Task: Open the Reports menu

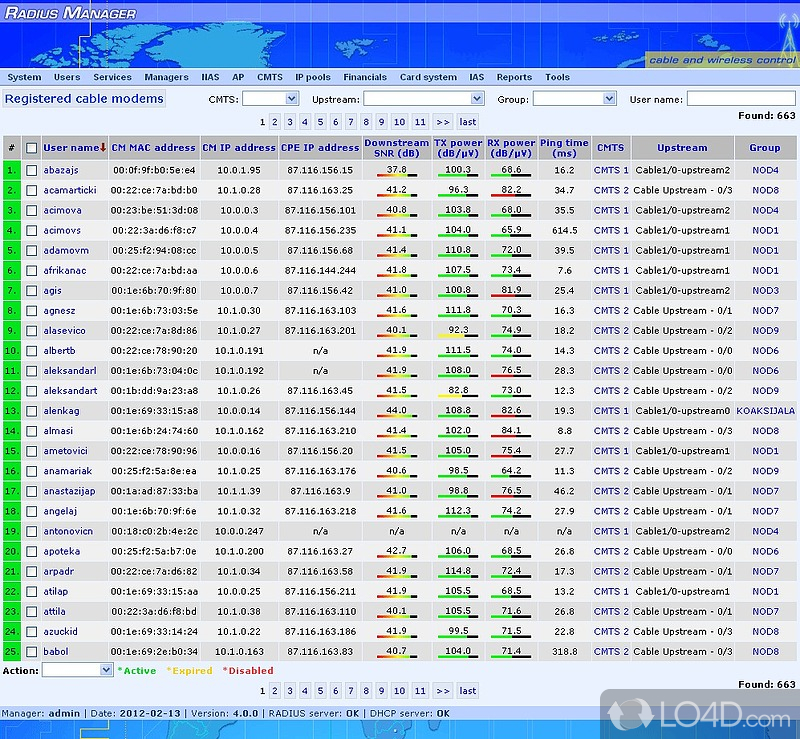Action: [514, 77]
